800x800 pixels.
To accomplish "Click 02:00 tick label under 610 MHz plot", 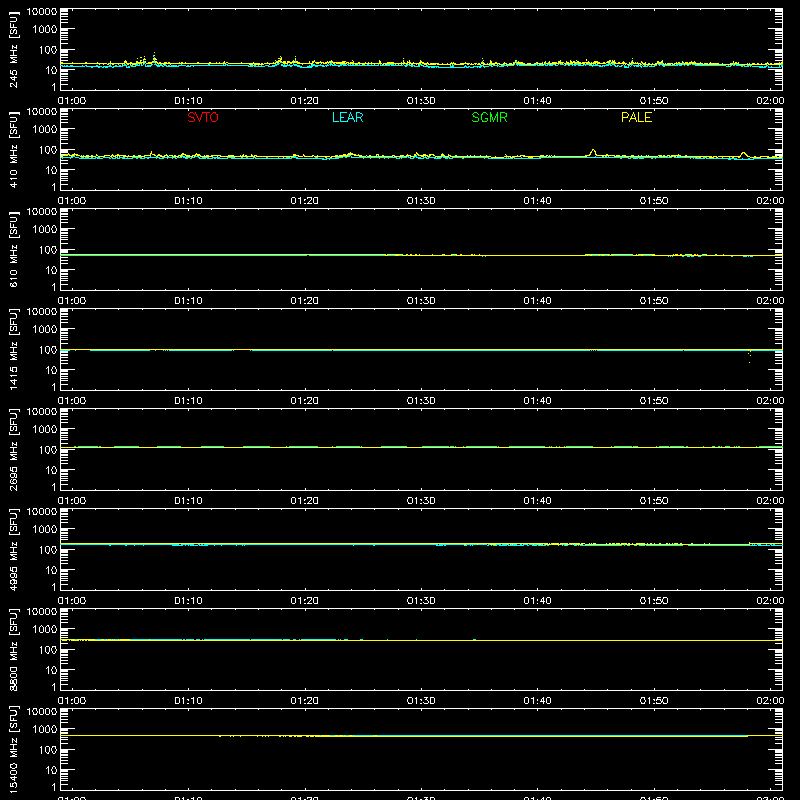I will [770, 301].
